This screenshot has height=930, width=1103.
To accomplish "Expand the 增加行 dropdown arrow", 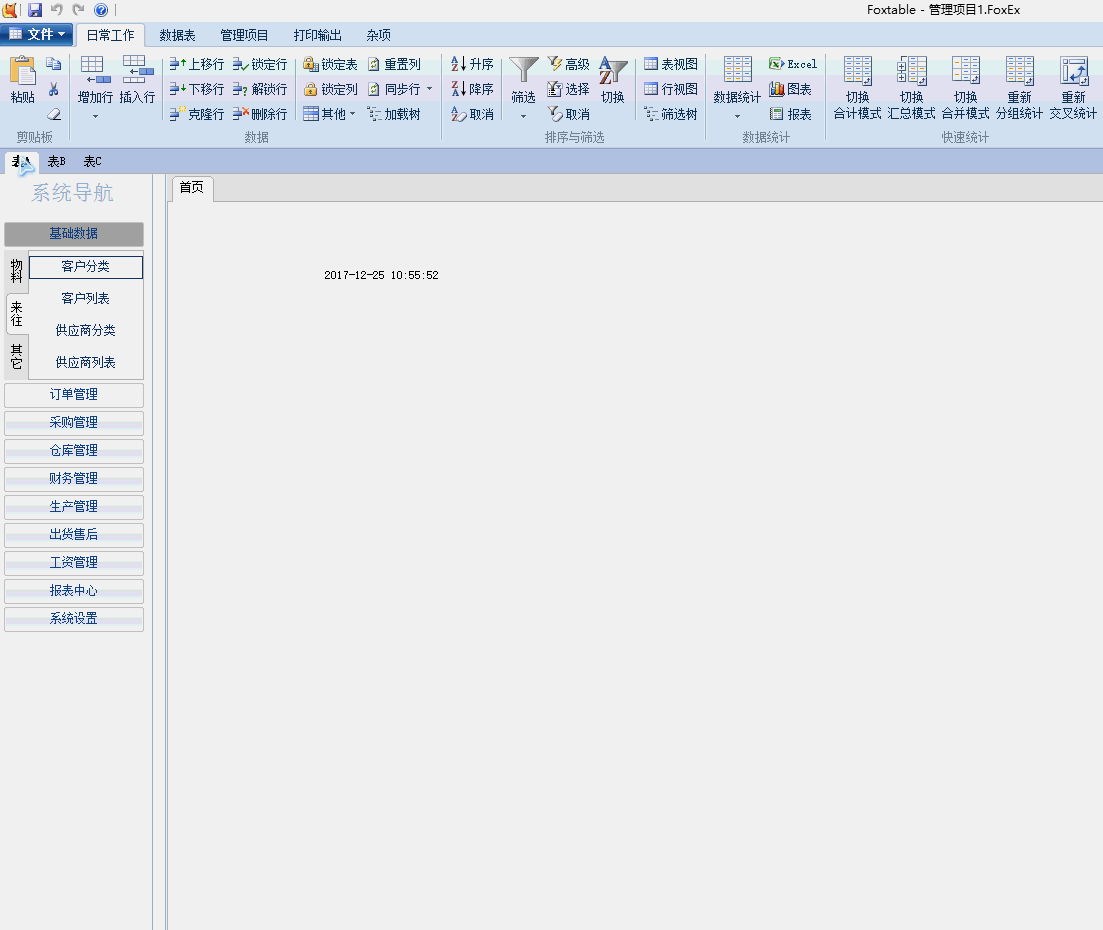I will 95,116.
